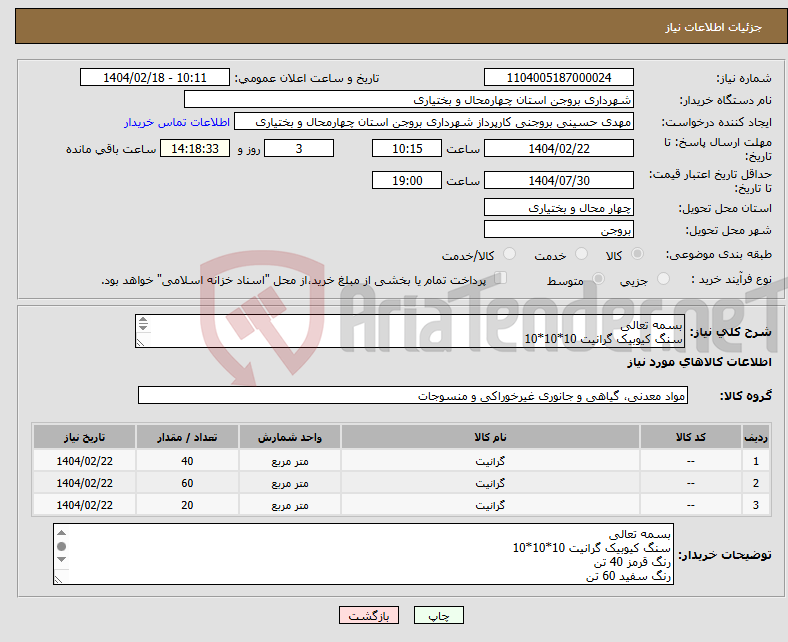Select the خدمت radio button
This screenshot has width=788, height=642.
click(x=581, y=254)
